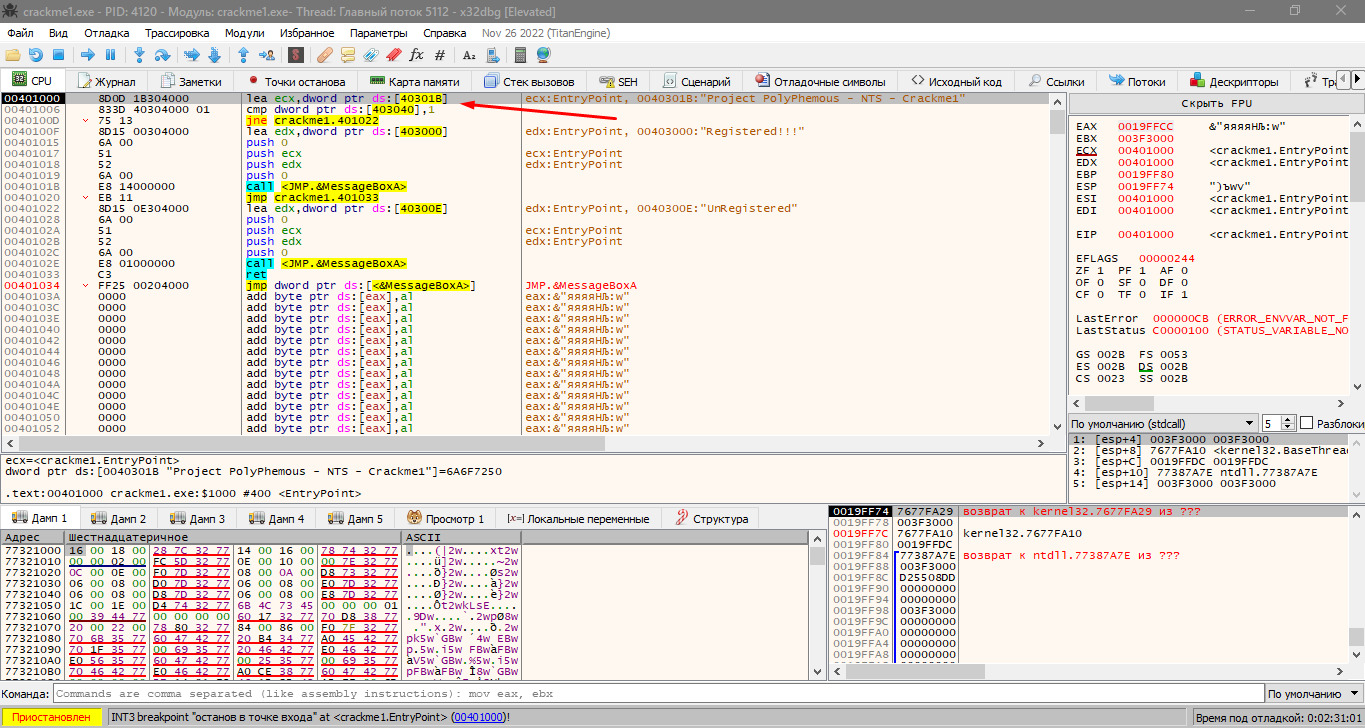
Task: Open the Трассировка menu
Action: pyautogui.click(x=177, y=32)
